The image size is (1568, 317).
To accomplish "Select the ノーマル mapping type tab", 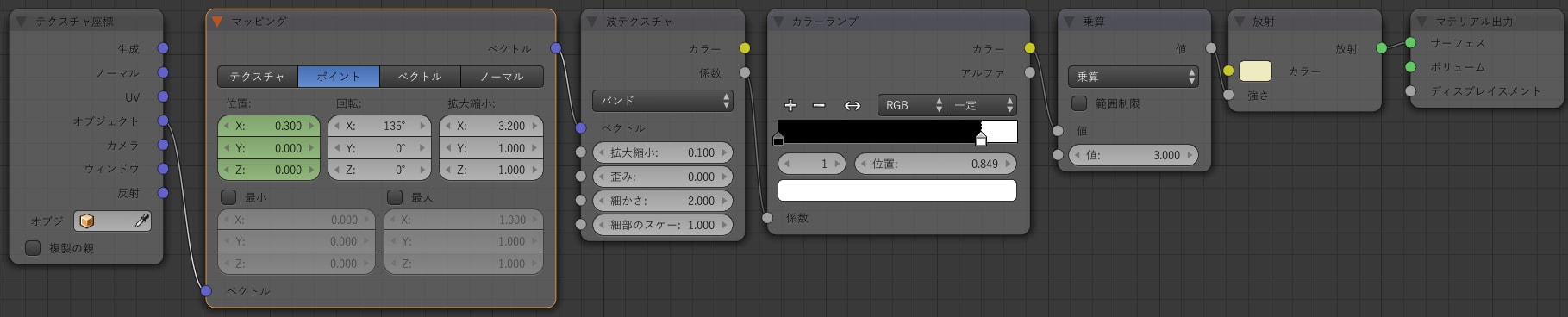I will (x=503, y=77).
